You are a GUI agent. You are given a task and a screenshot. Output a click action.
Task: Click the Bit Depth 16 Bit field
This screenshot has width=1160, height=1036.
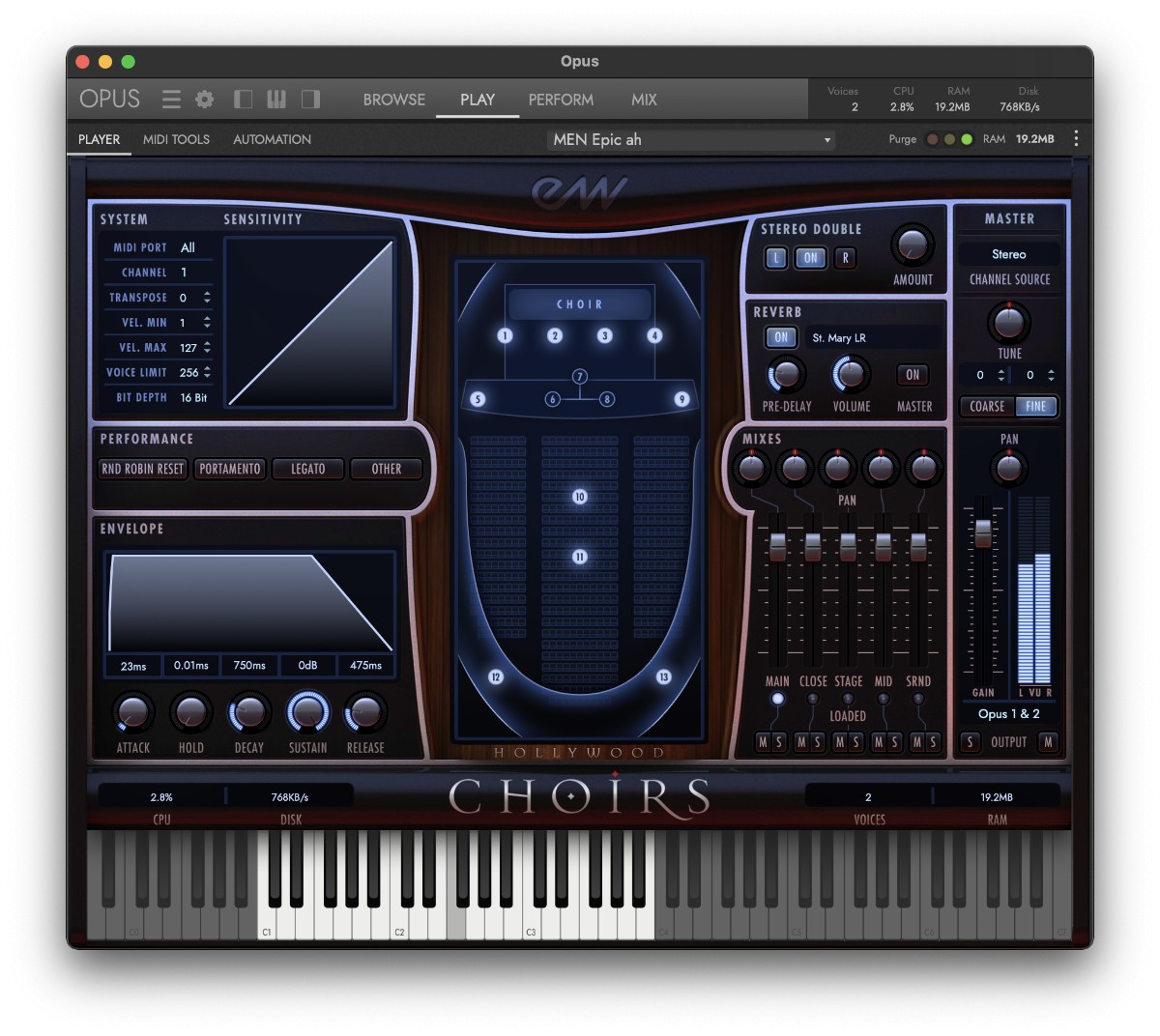pyautogui.click(x=194, y=398)
